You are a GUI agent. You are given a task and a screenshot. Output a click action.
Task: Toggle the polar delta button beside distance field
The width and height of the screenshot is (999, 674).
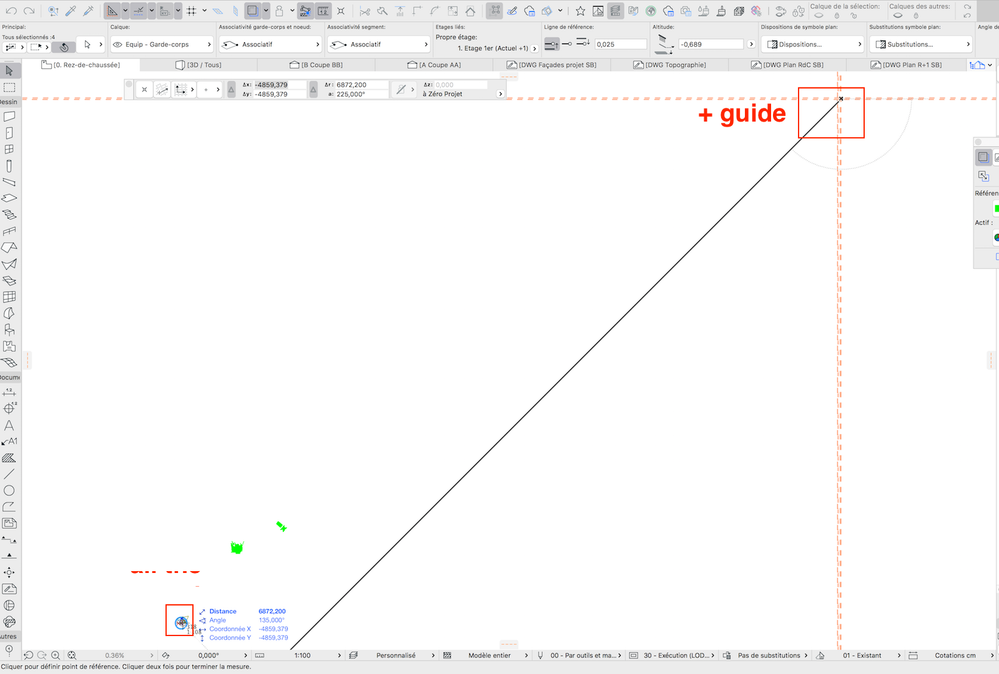[x=313, y=89]
